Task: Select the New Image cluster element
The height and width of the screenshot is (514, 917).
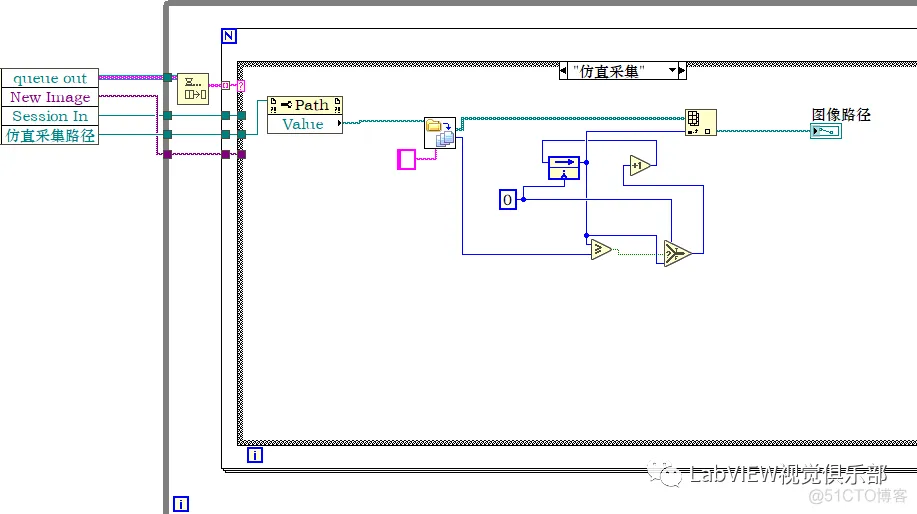Action: [50, 97]
